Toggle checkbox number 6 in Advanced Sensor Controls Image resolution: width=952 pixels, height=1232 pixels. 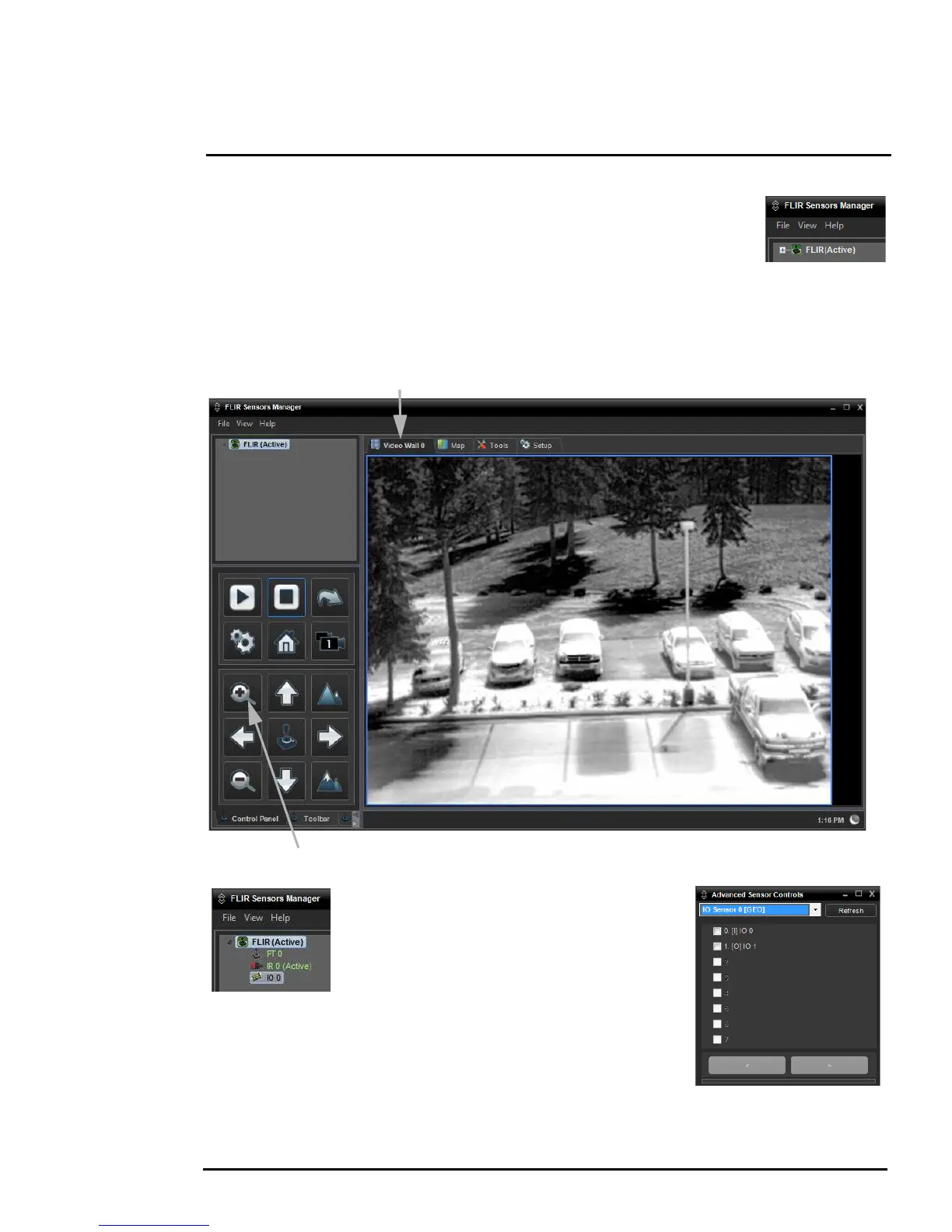coord(717,1024)
